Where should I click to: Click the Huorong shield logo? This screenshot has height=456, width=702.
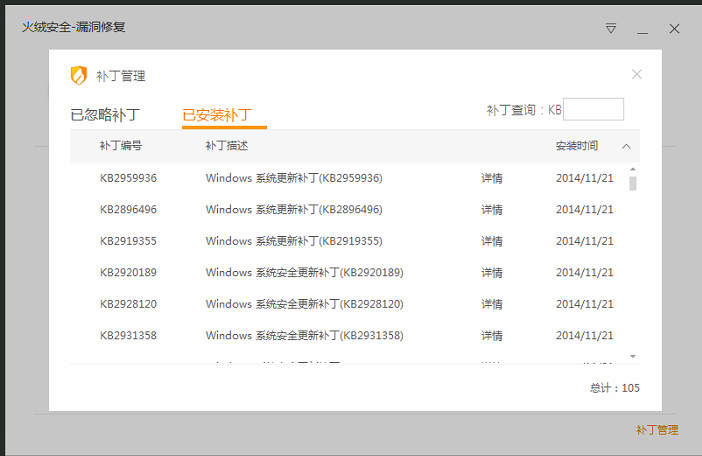pyautogui.click(x=79, y=75)
